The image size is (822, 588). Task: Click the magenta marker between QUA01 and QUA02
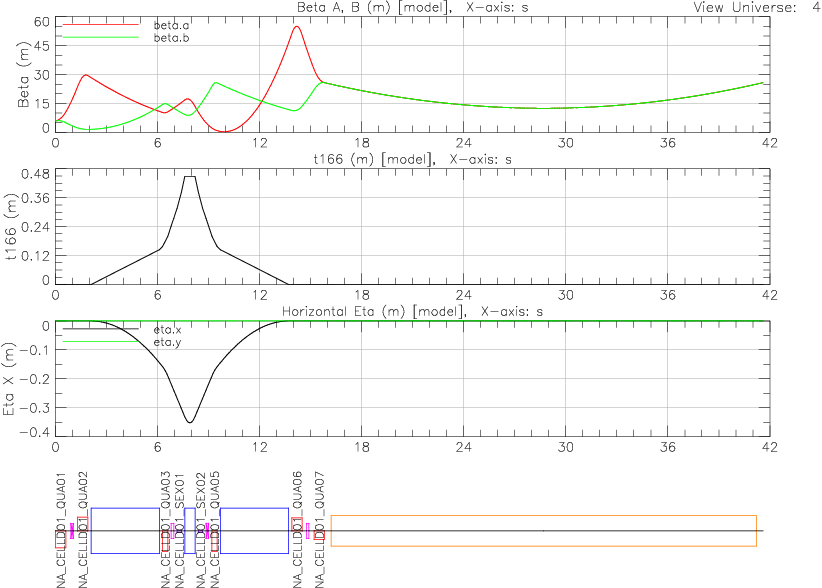coord(72,530)
